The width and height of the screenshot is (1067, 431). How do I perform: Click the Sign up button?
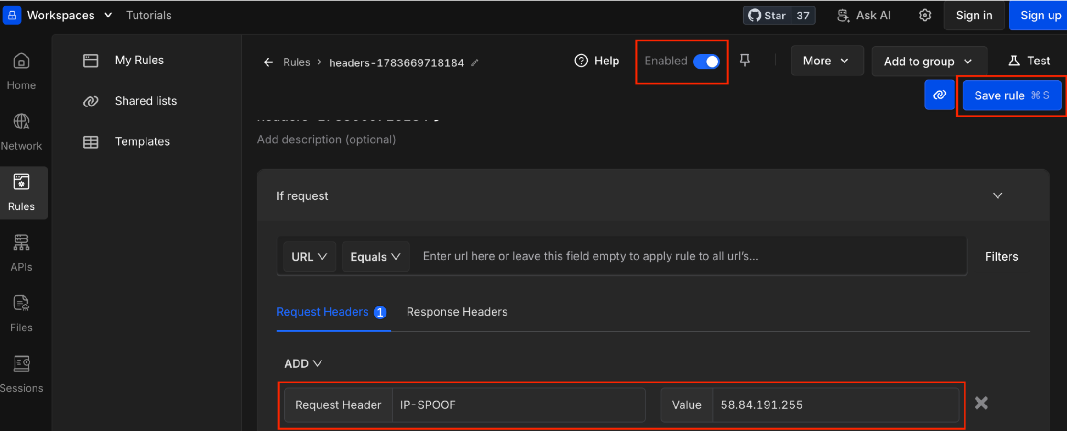coord(1040,15)
